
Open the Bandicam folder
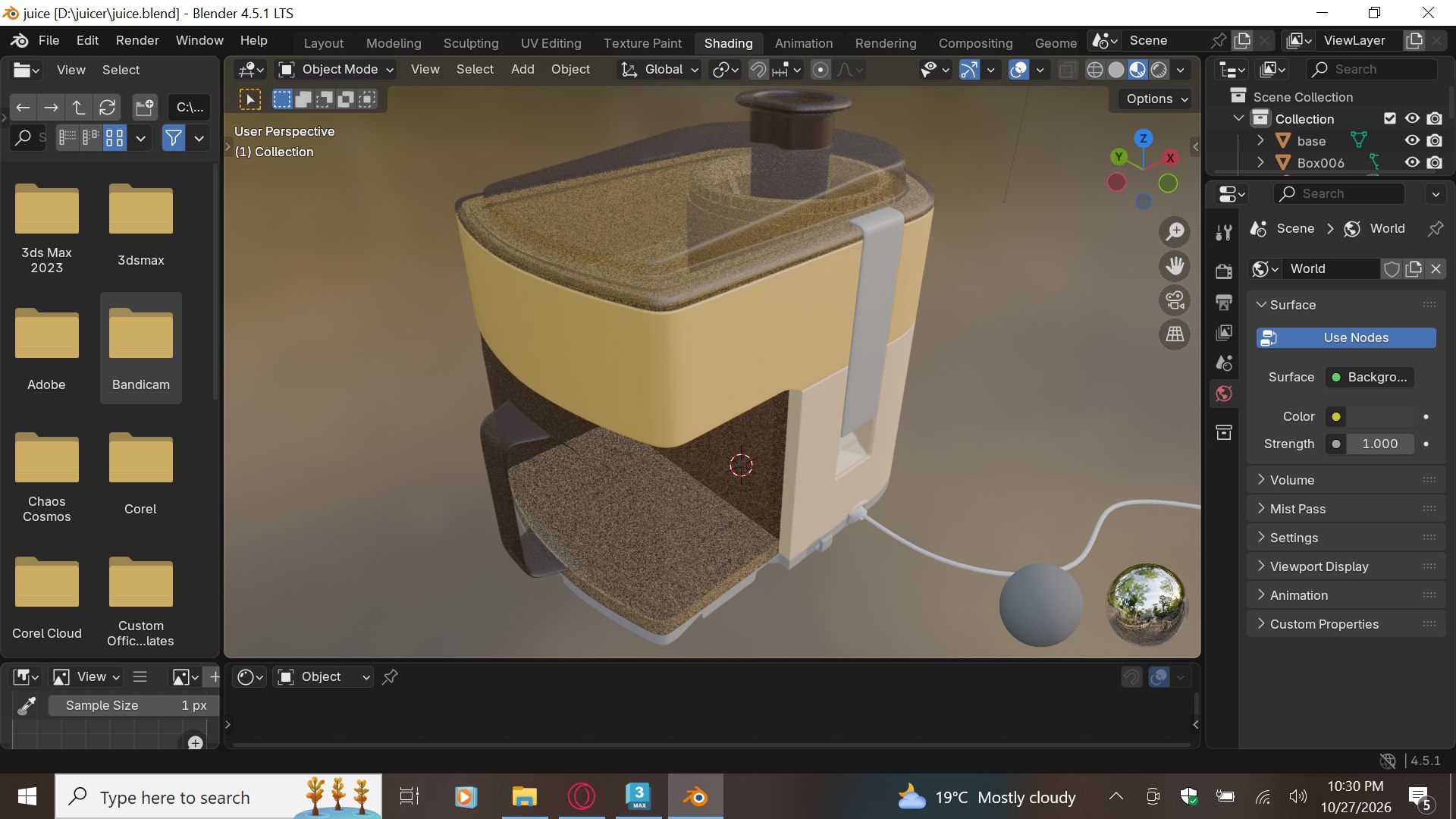(x=141, y=347)
